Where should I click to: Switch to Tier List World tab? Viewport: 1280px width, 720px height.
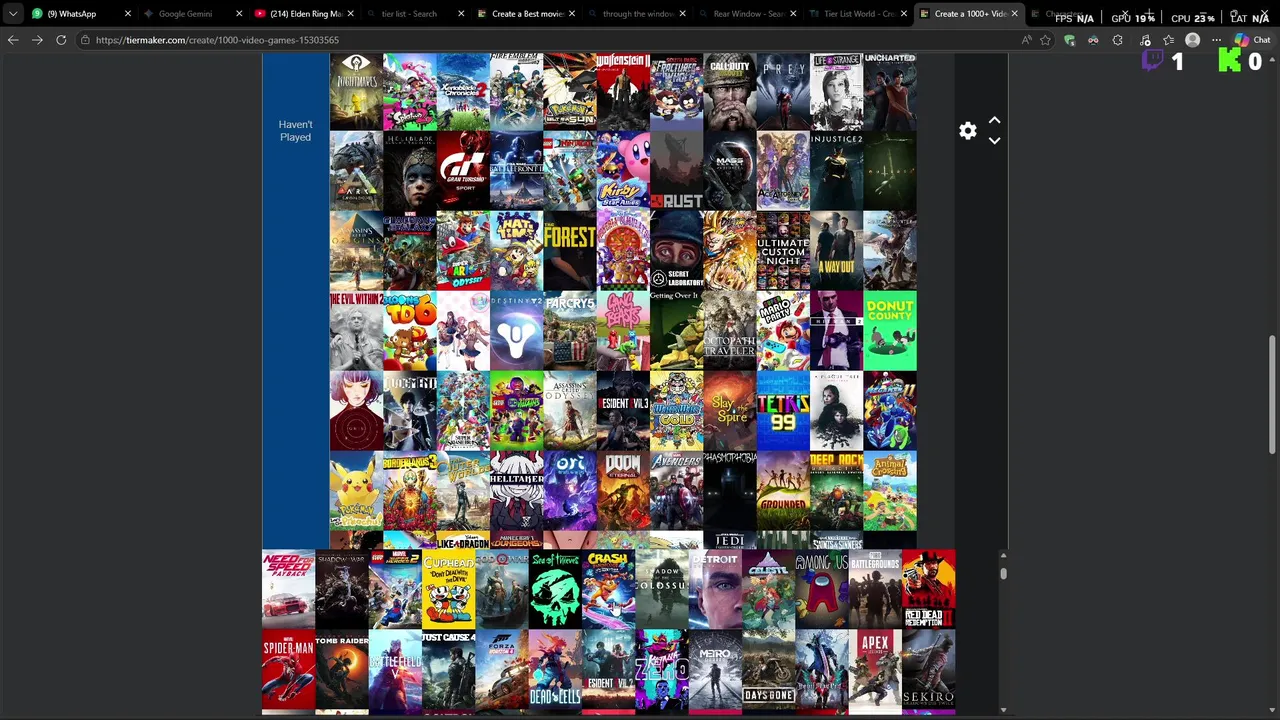(x=858, y=14)
